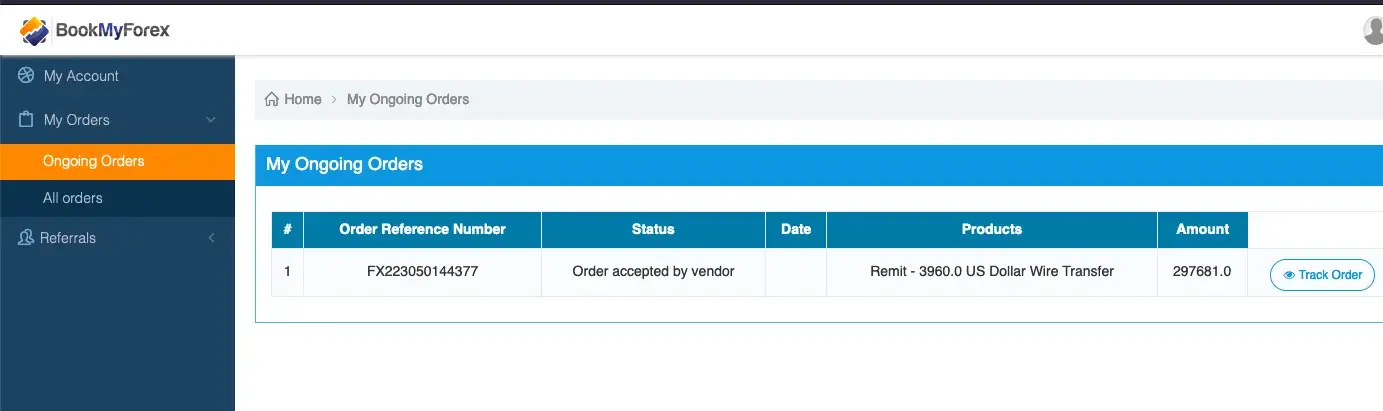
Task: Click the Order Reference Number column header
Action: (422, 229)
